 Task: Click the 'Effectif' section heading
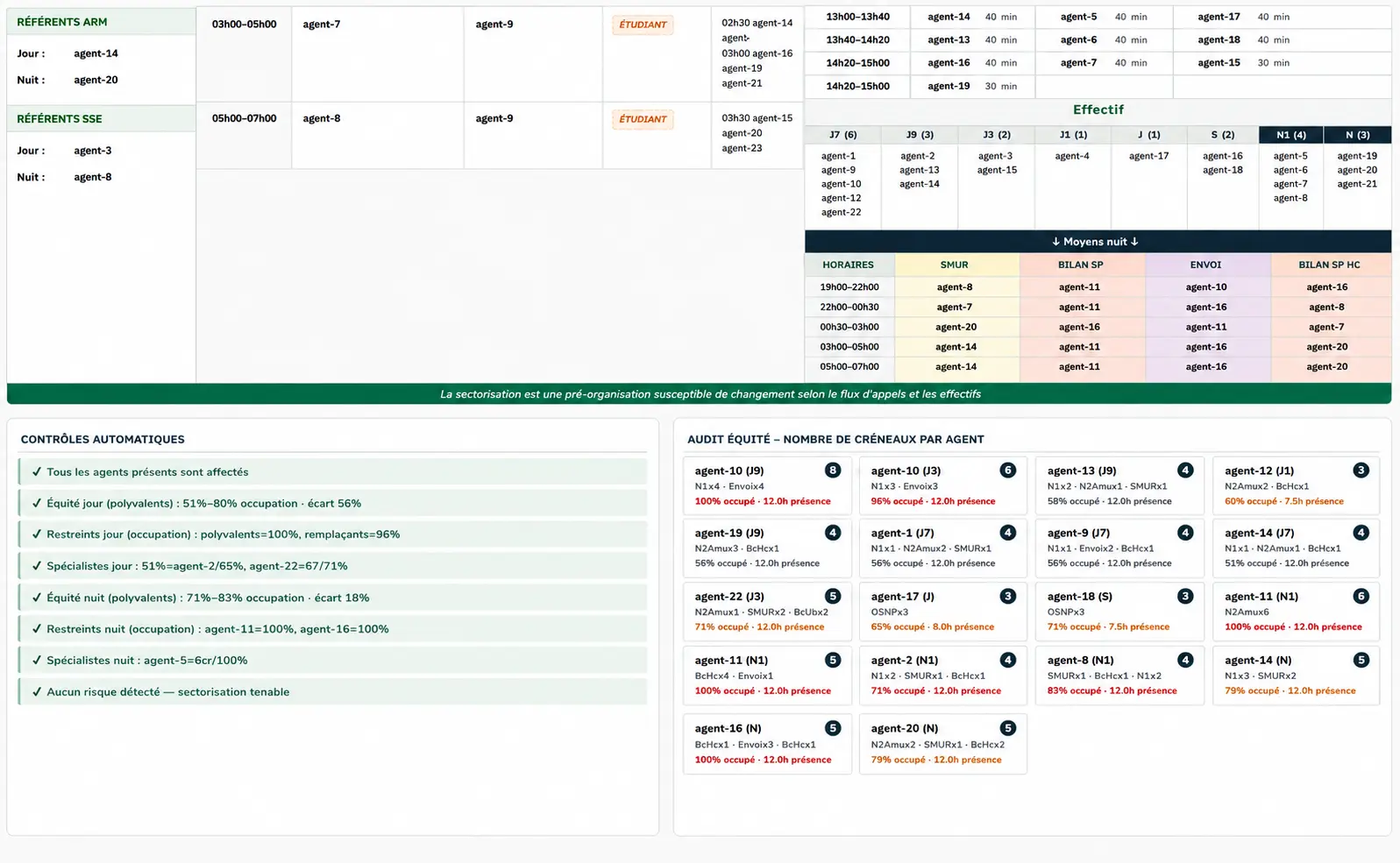tap(1098, 110)
